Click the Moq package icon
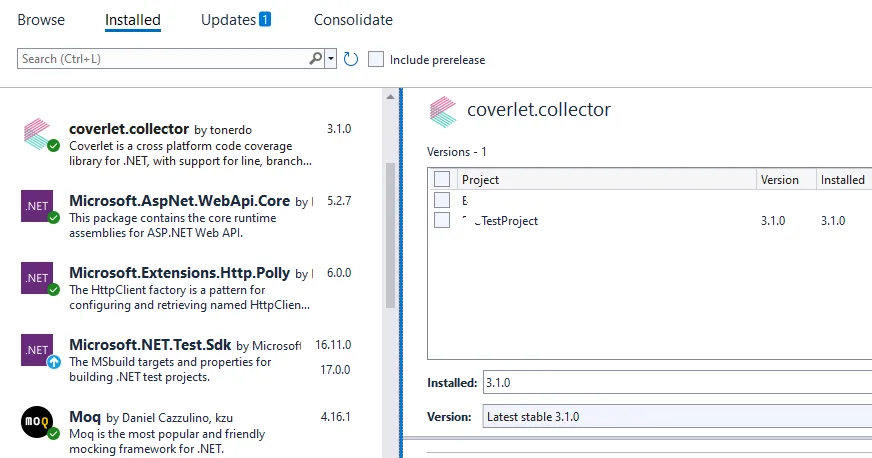This screenshot has height=458, width=872. (x=37, y=421)
